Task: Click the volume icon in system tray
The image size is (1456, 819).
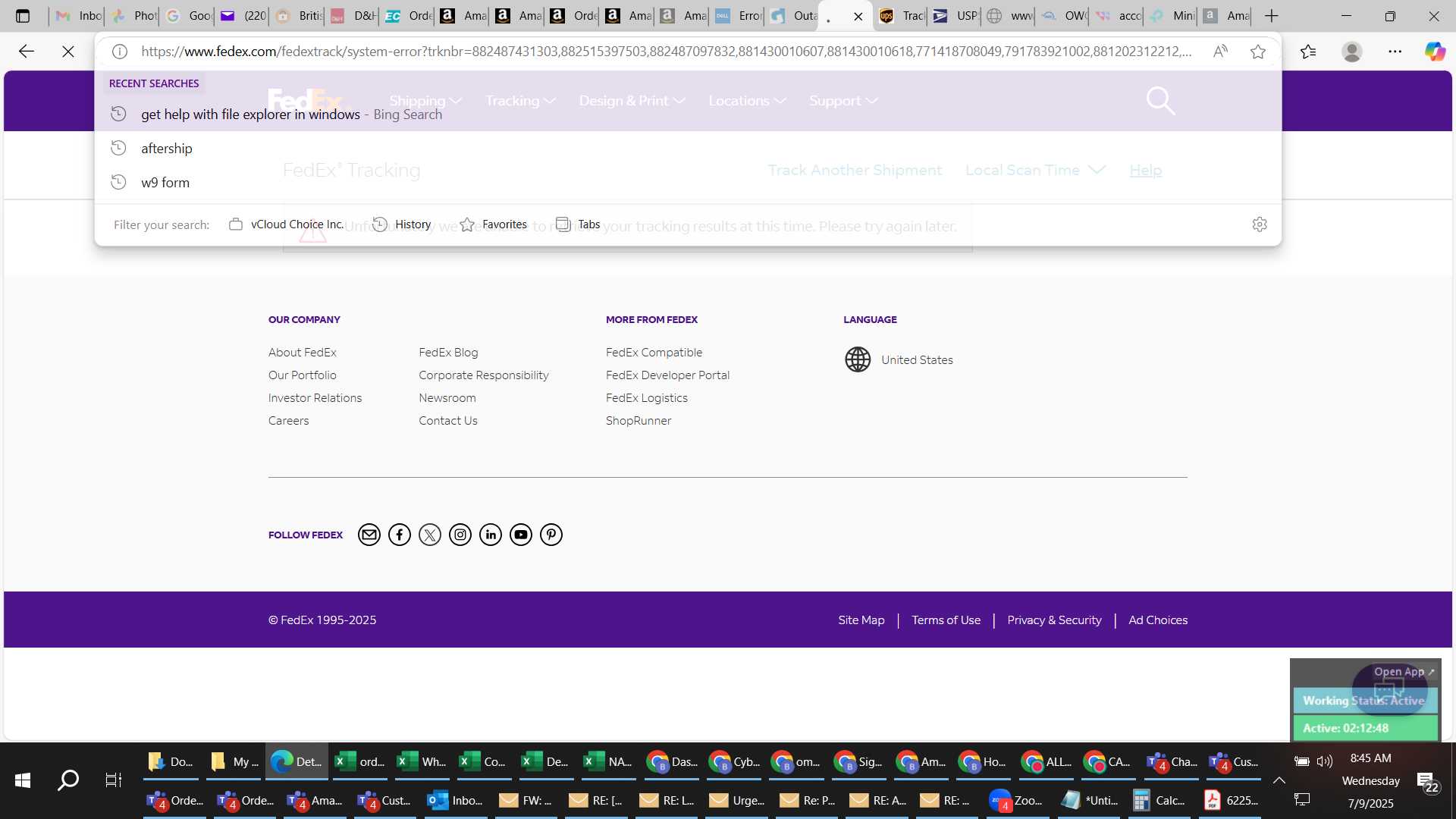Action: pos(1325,761)
